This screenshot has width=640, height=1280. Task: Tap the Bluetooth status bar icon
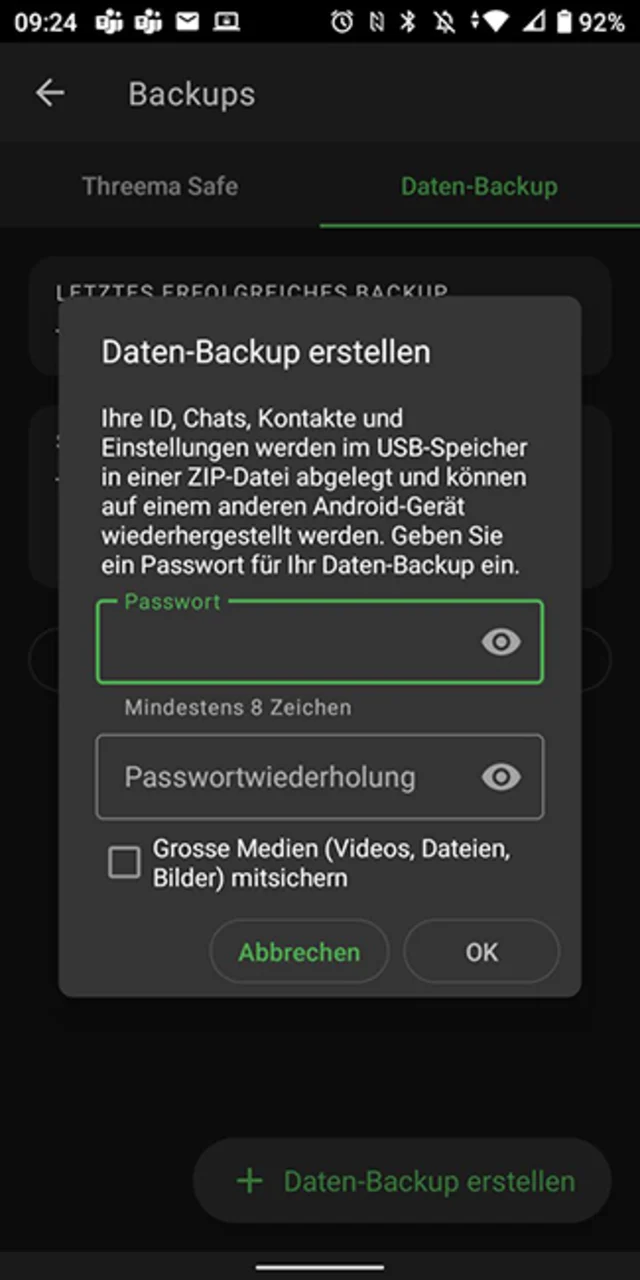tap(407, 22)
